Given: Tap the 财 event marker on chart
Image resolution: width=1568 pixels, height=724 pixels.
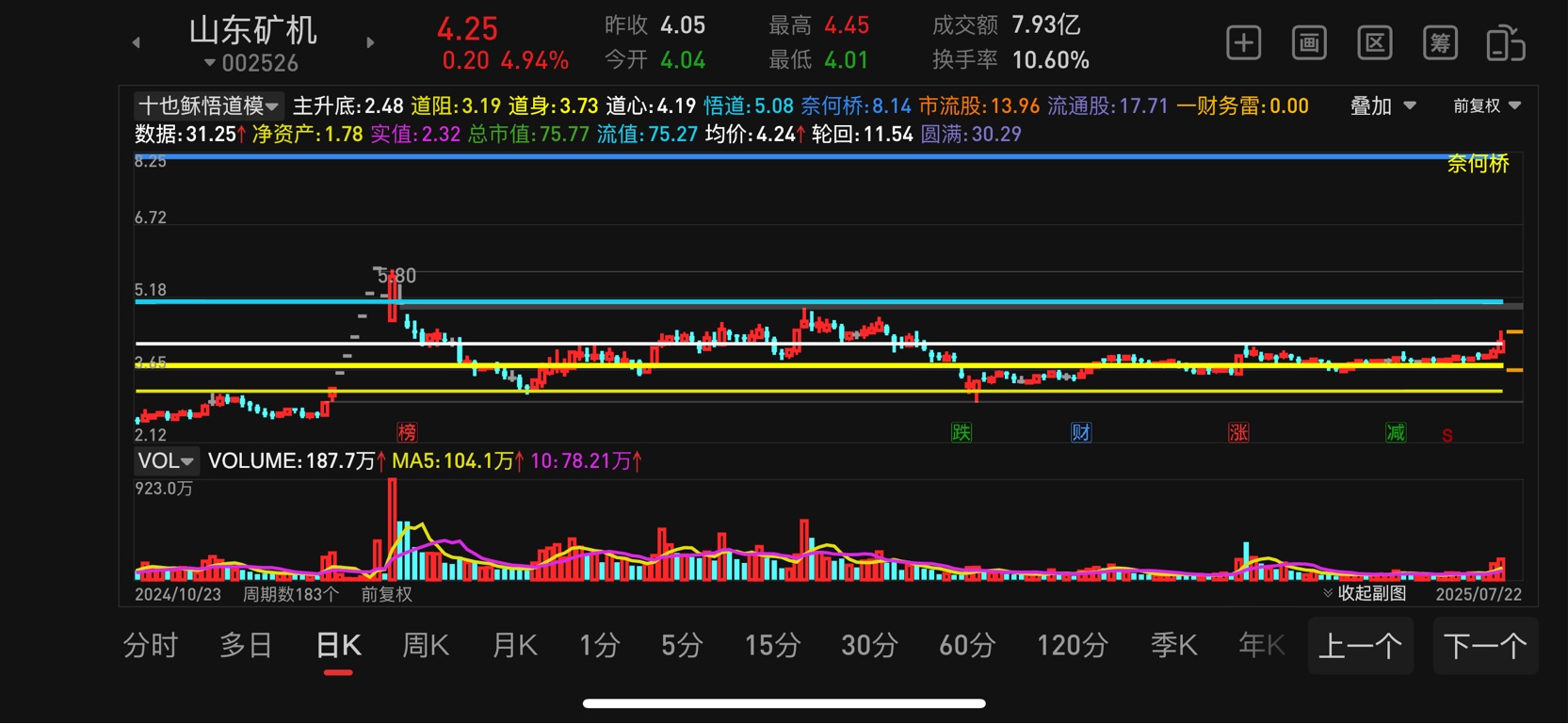Looking at the screenshot, I should (x=1081, y=432).
